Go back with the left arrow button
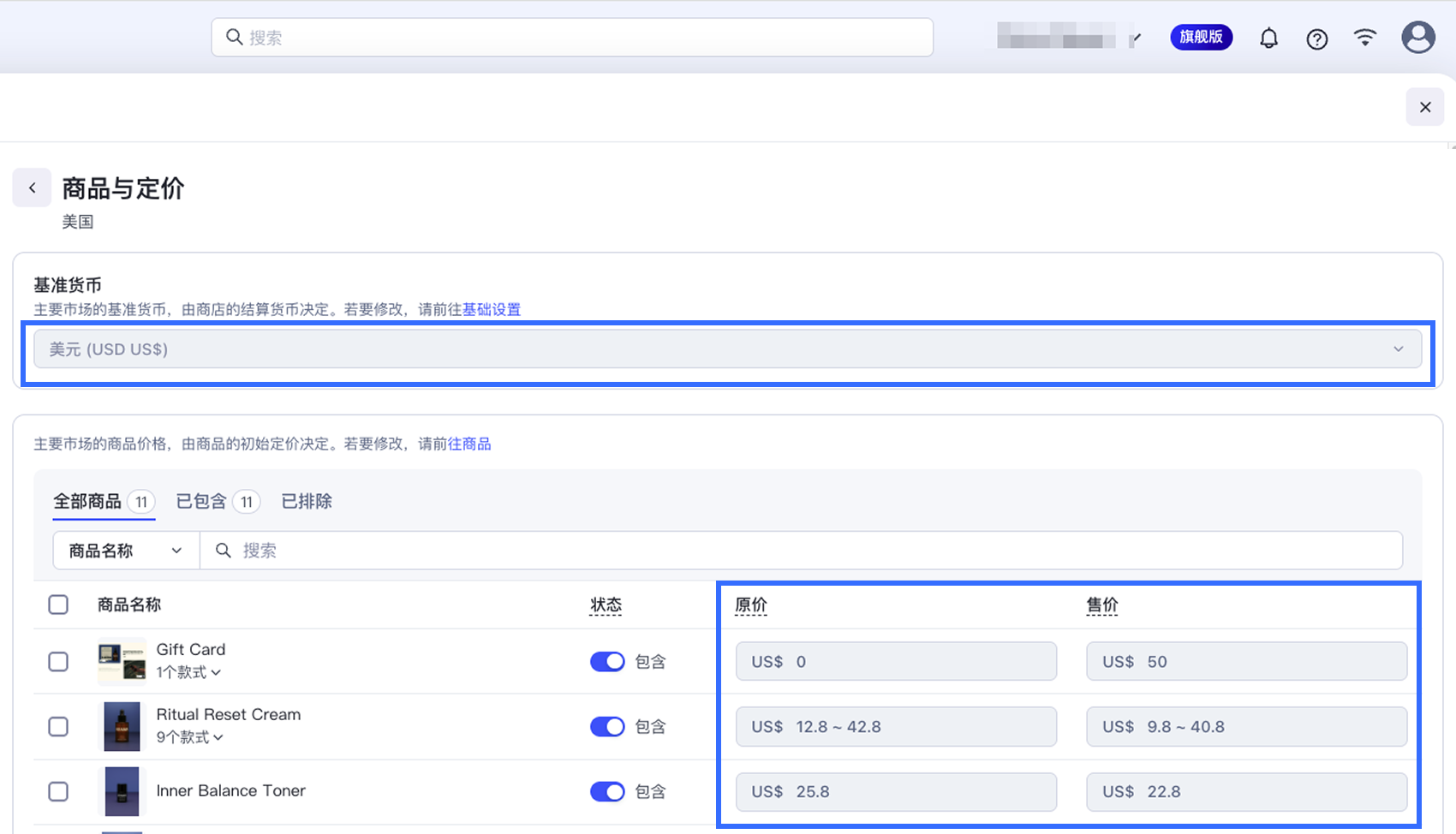This screenshot has height=834, width=1456. (x=32, y=188)
